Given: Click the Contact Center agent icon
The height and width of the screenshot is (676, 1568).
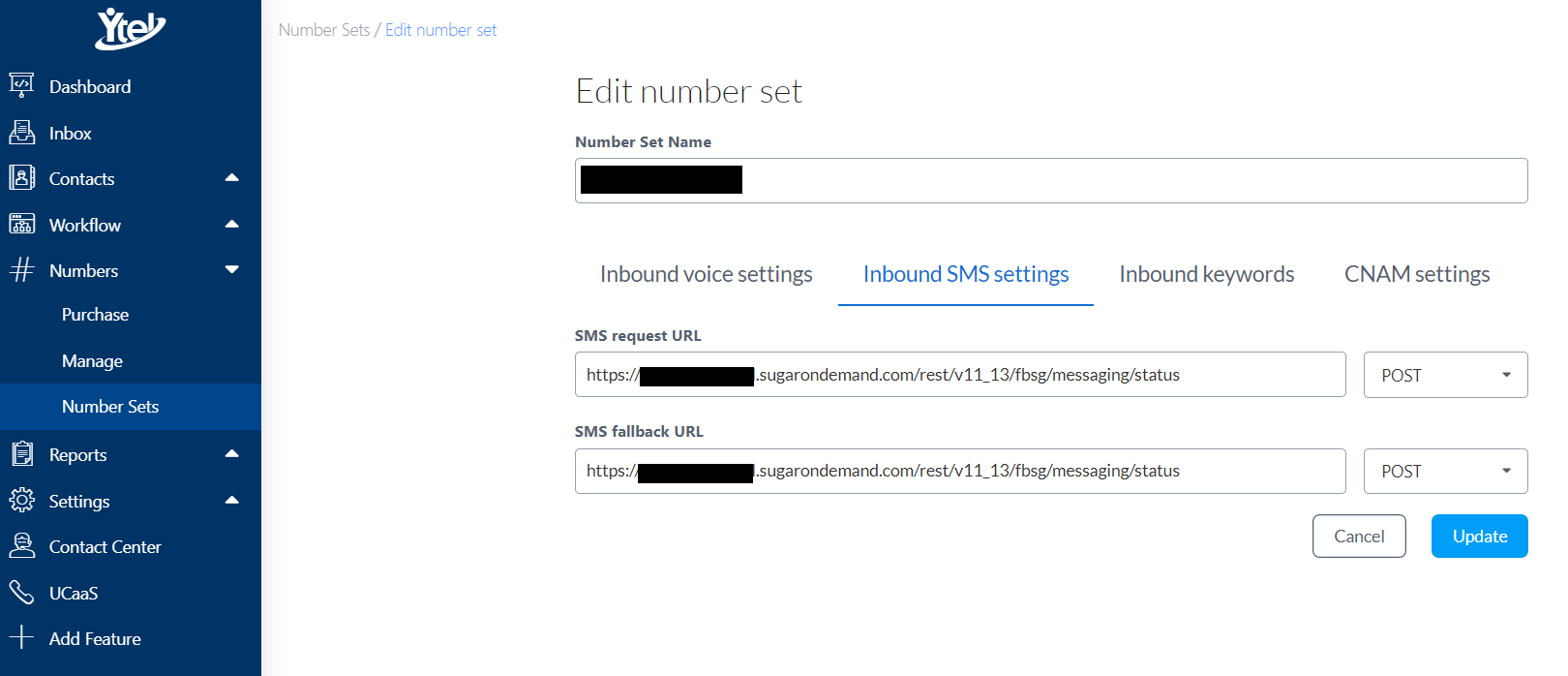Looking at the screenshot, I should [21, 546].
